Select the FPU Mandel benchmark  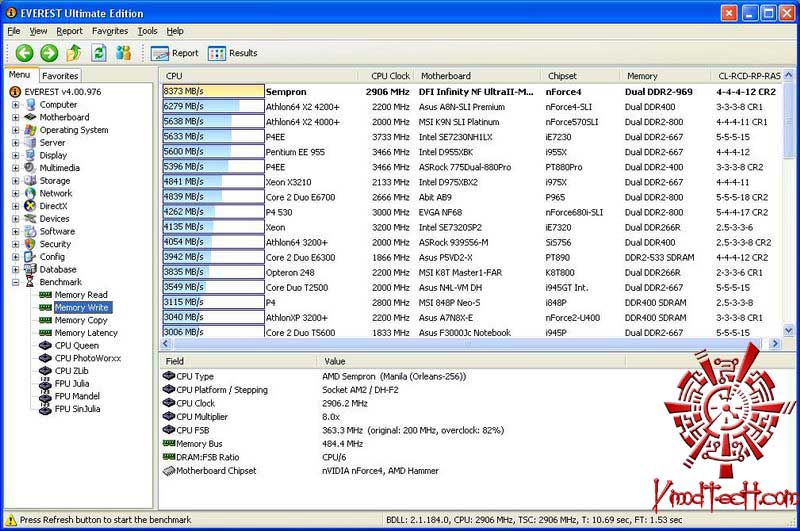pyautogui.click(x=77, y=396)
